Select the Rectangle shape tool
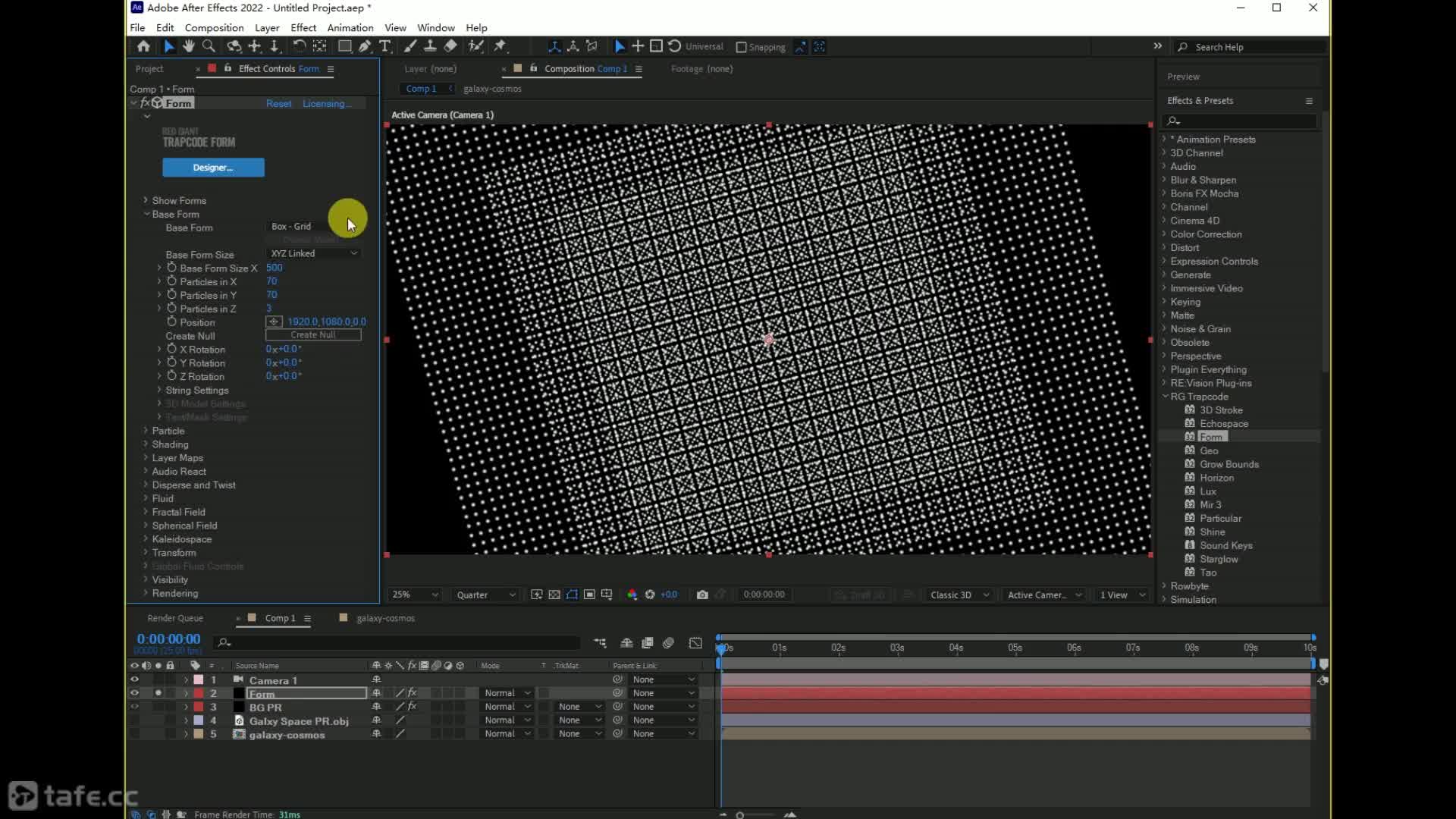Image resolution: width=1456 pixels, height=819 pixels. [344, 46]
